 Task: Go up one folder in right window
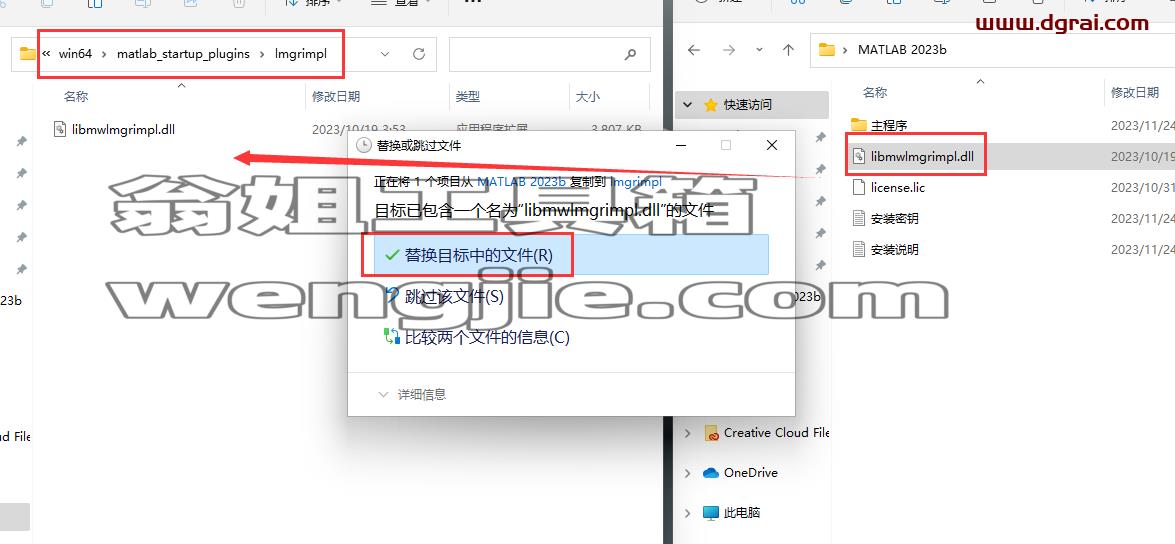[x=788, y=50]
